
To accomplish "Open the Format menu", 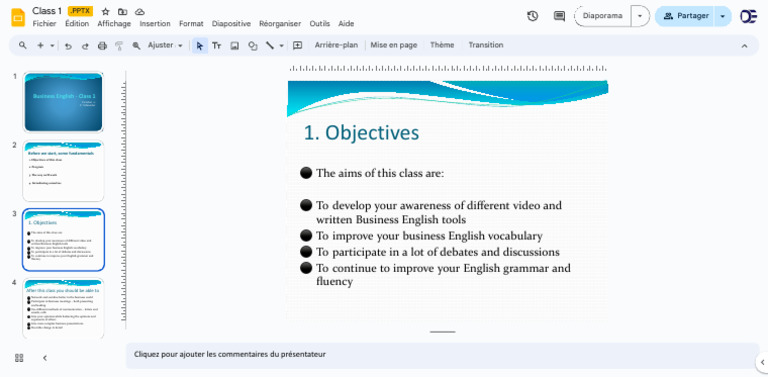I will (191, 24).
